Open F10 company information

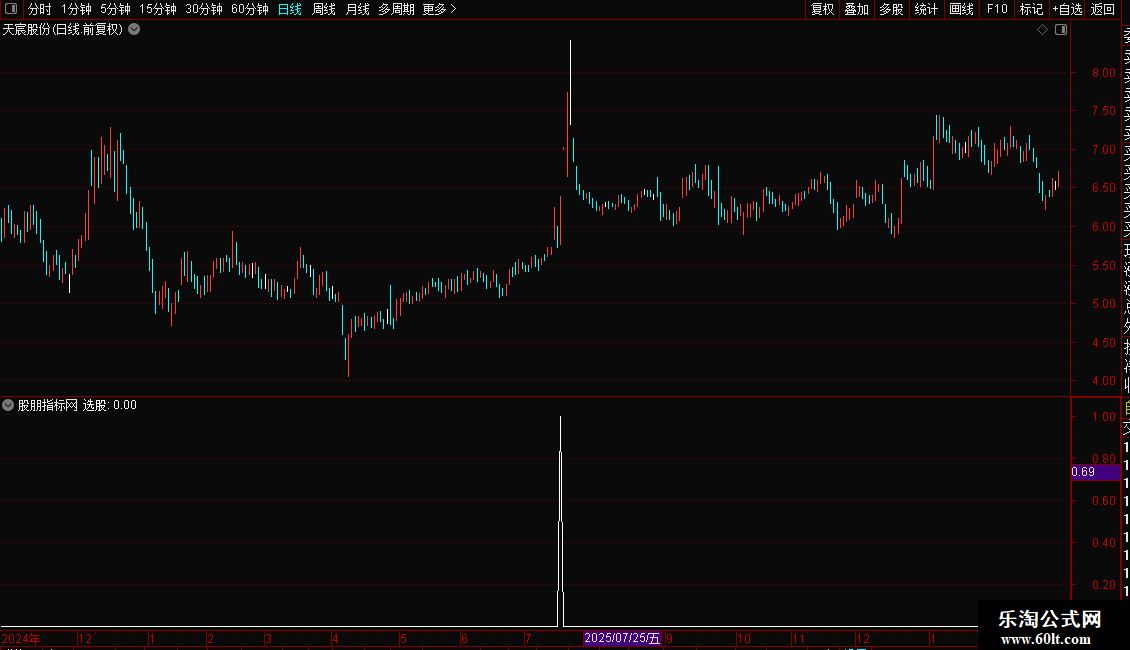coord(997,9)
